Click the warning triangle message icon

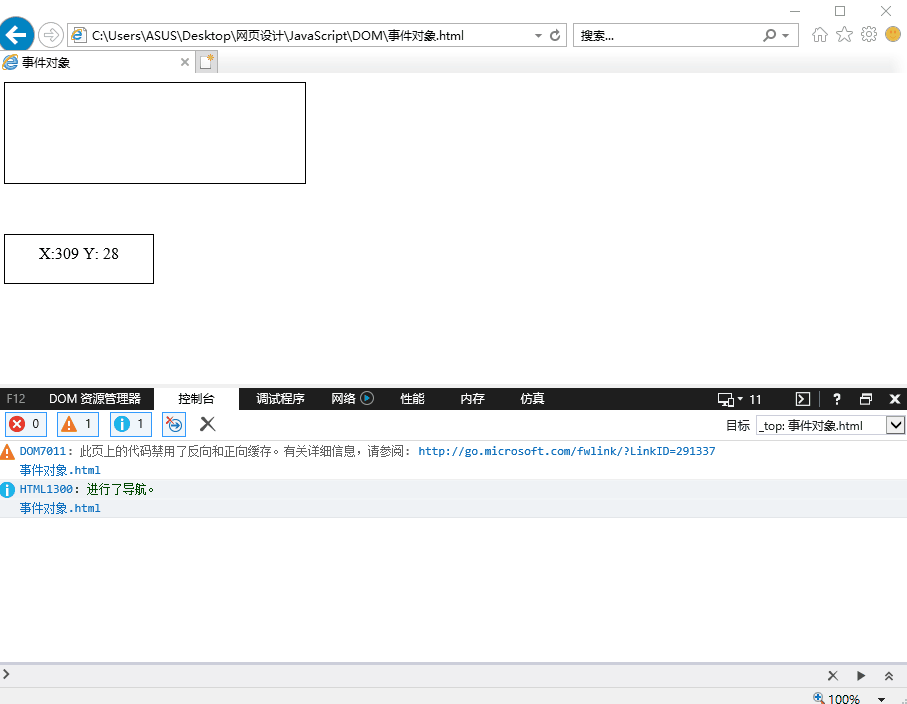7,452
